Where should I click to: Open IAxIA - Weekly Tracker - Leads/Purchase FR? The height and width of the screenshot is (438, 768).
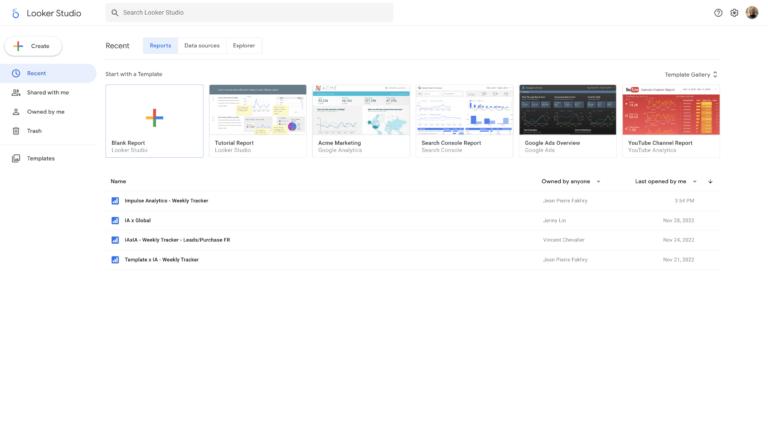click(x=177, y=240)
